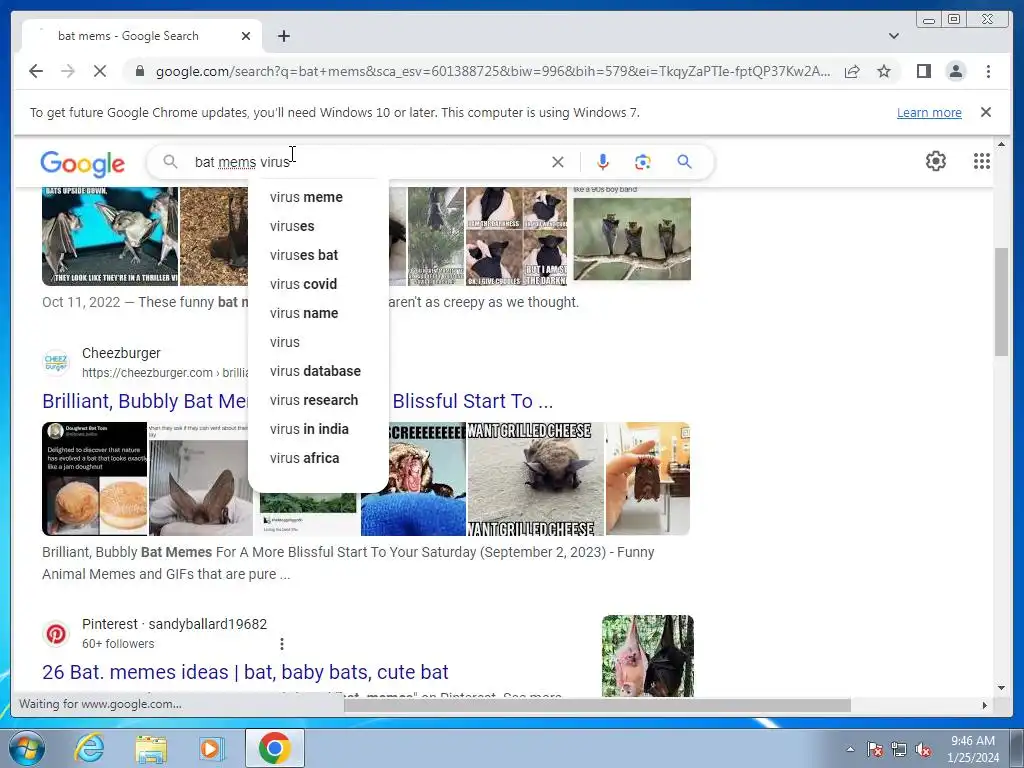Open the tab search dropdown arrow
The height and width of the screenshot is (768, 1024).
click(x=894, y=36)
